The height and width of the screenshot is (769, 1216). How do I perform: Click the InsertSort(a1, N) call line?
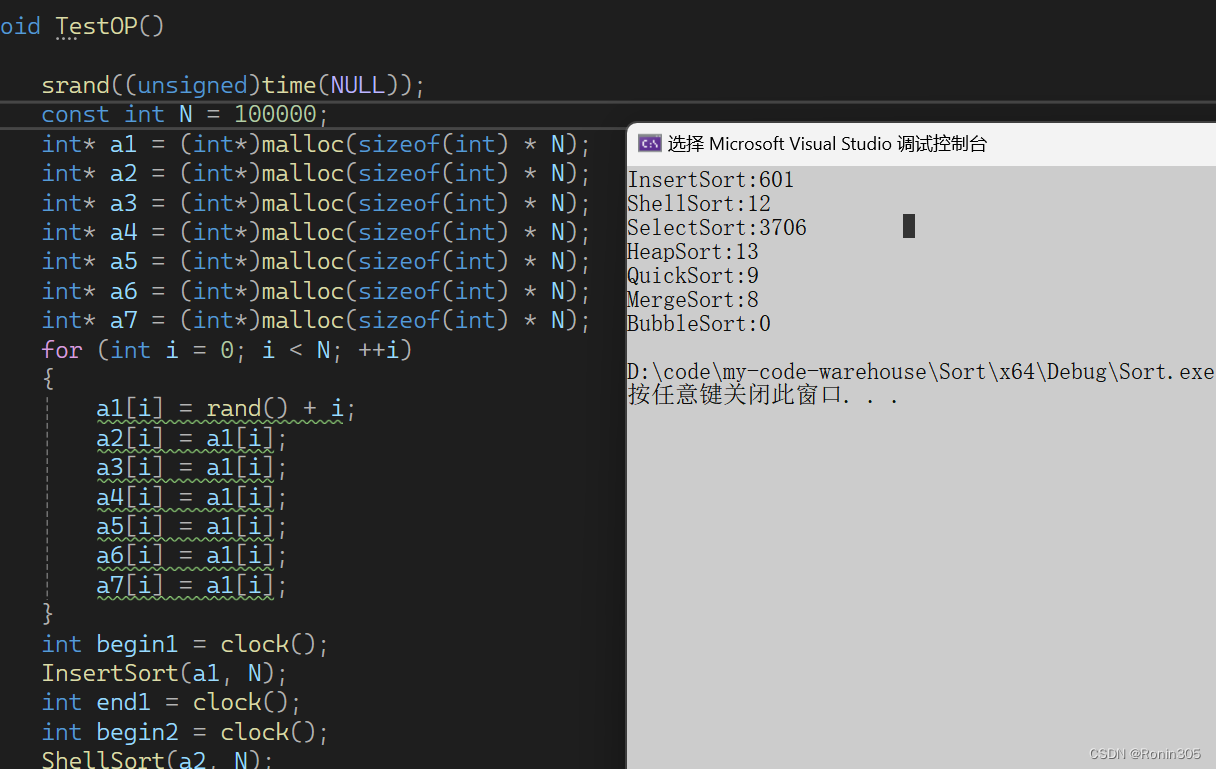[x=164, y=673]
